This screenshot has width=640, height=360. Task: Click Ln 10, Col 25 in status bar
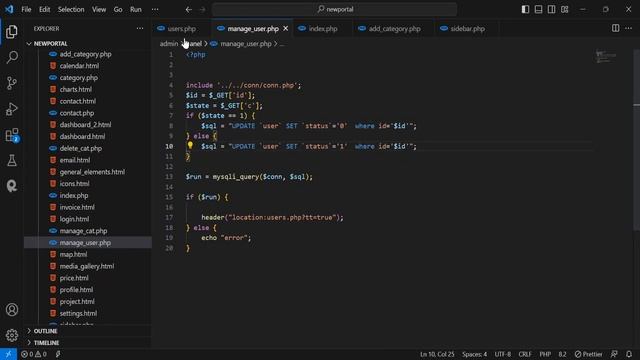pos(437,354)
